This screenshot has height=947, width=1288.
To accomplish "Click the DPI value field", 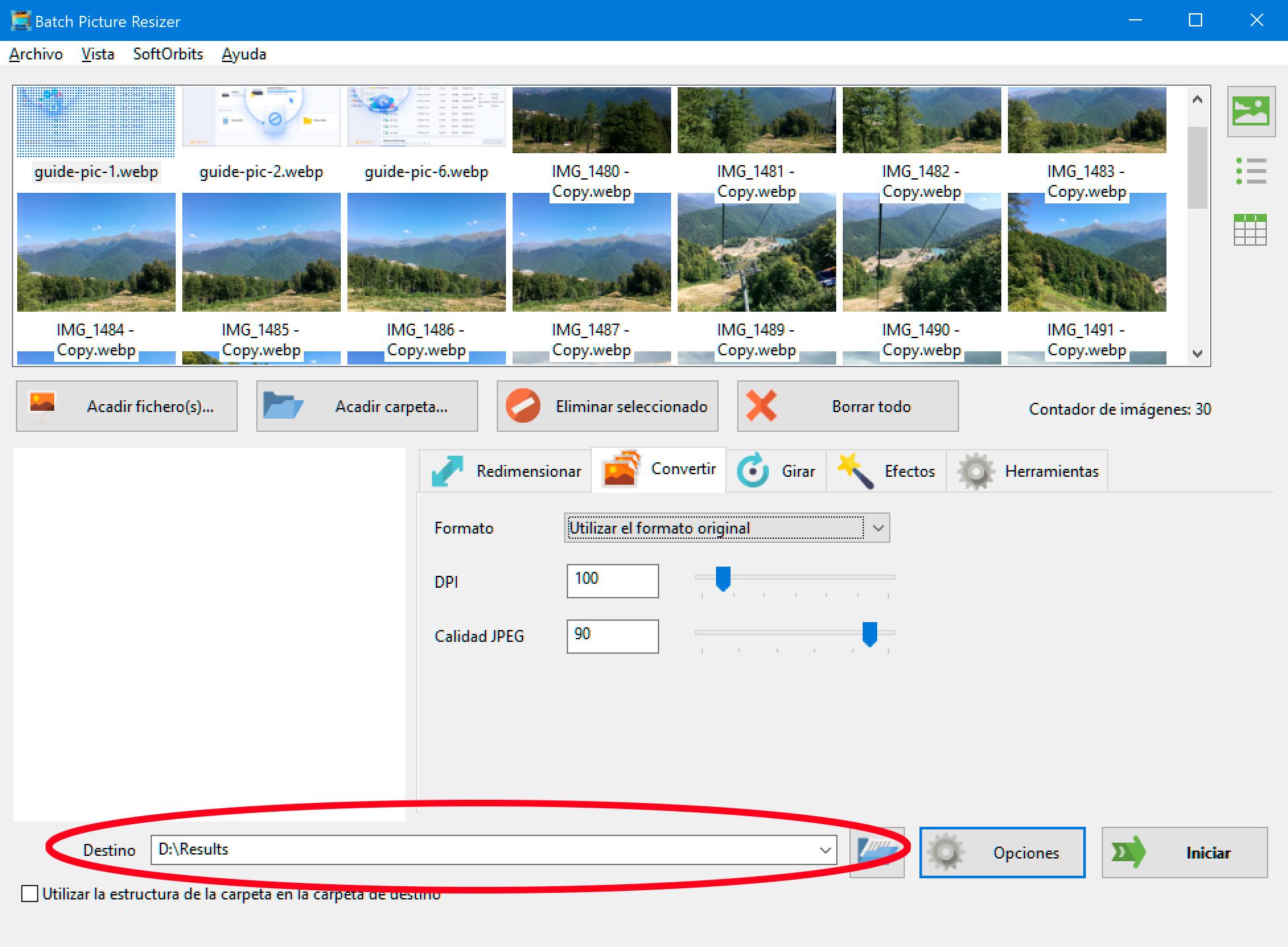I will coord(613,580).
